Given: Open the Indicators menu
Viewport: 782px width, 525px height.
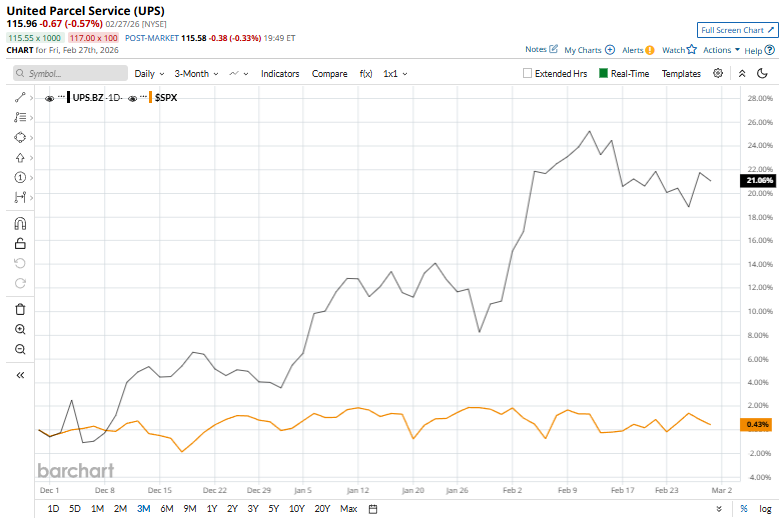Looking at the screenshot, I should 280,73.
